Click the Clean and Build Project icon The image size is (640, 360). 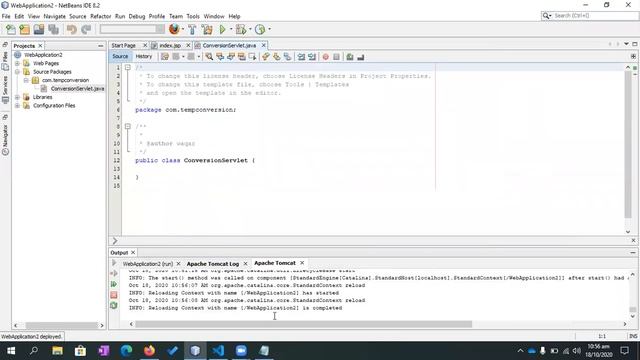coord(207,29)
